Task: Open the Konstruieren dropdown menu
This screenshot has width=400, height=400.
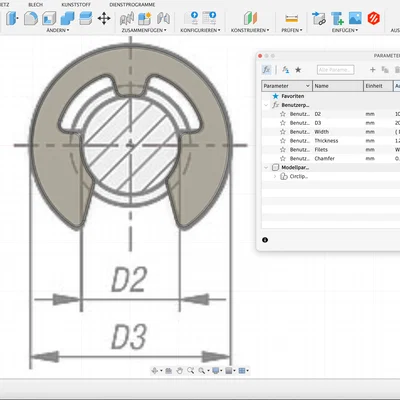Action: 250,30
